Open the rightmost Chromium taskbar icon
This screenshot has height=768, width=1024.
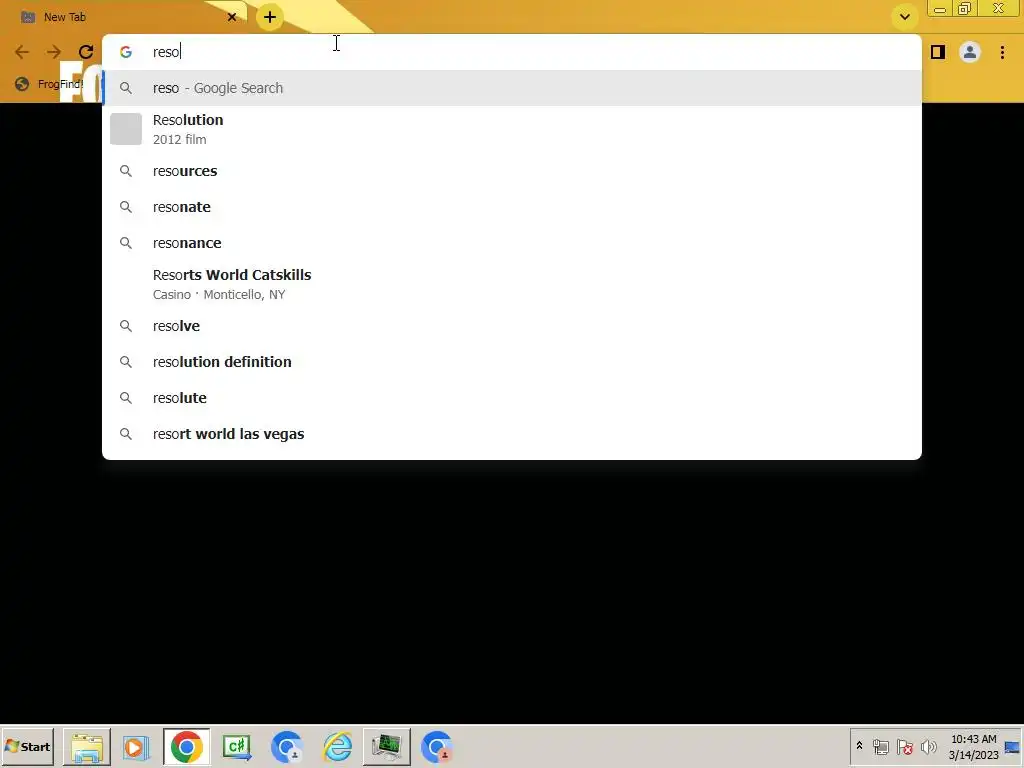point(437,746)
